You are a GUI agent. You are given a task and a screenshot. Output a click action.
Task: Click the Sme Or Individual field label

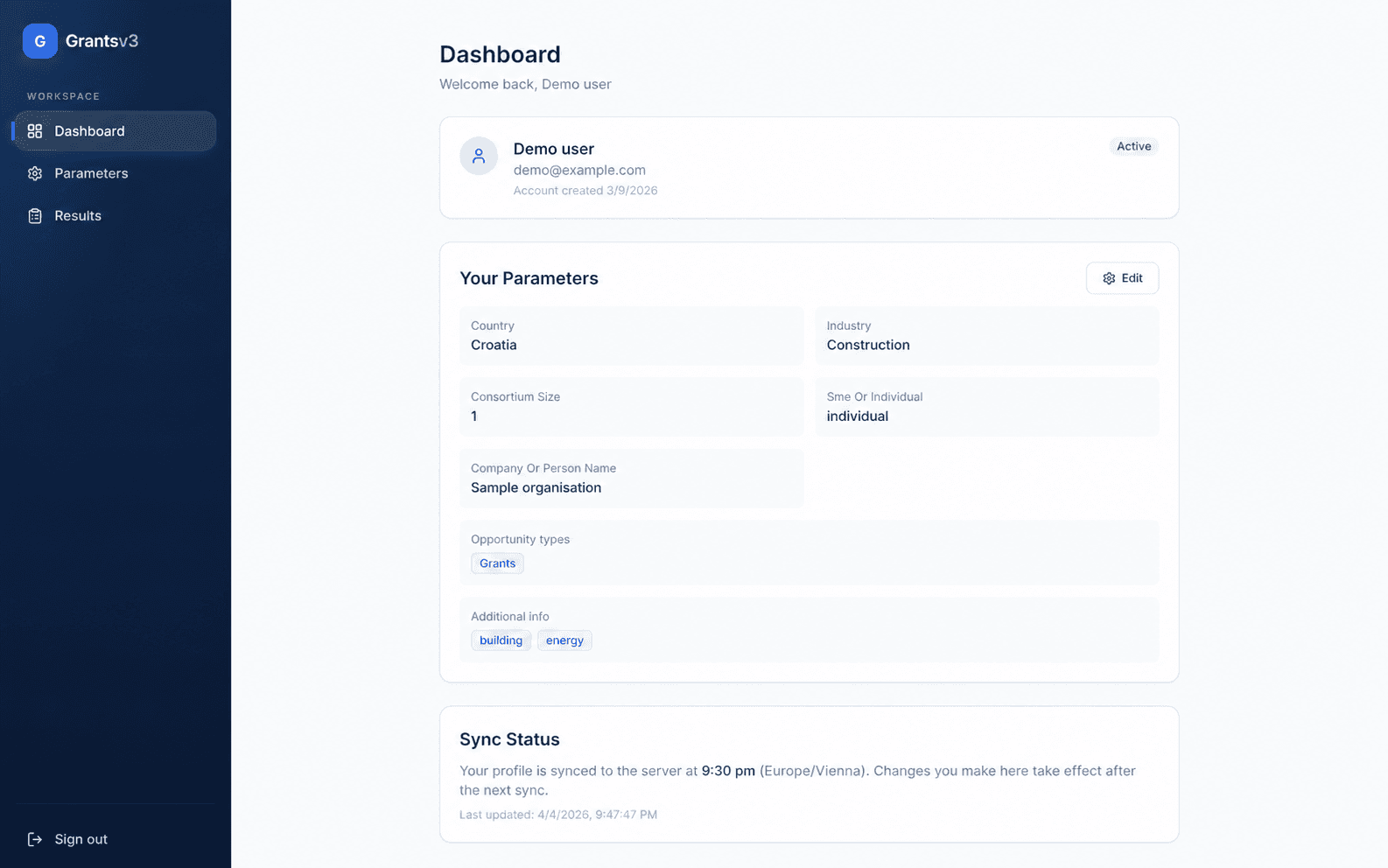(x=874, y=396)
